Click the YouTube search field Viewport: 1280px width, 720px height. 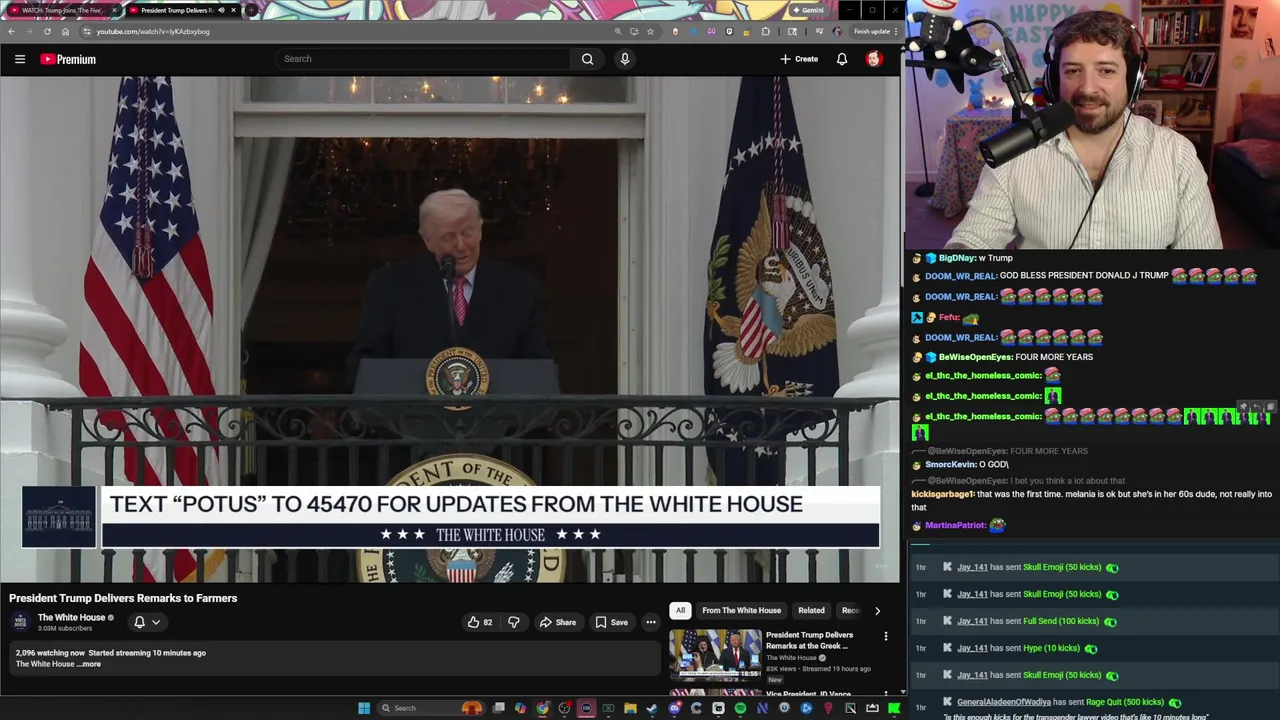click(425, 59)
